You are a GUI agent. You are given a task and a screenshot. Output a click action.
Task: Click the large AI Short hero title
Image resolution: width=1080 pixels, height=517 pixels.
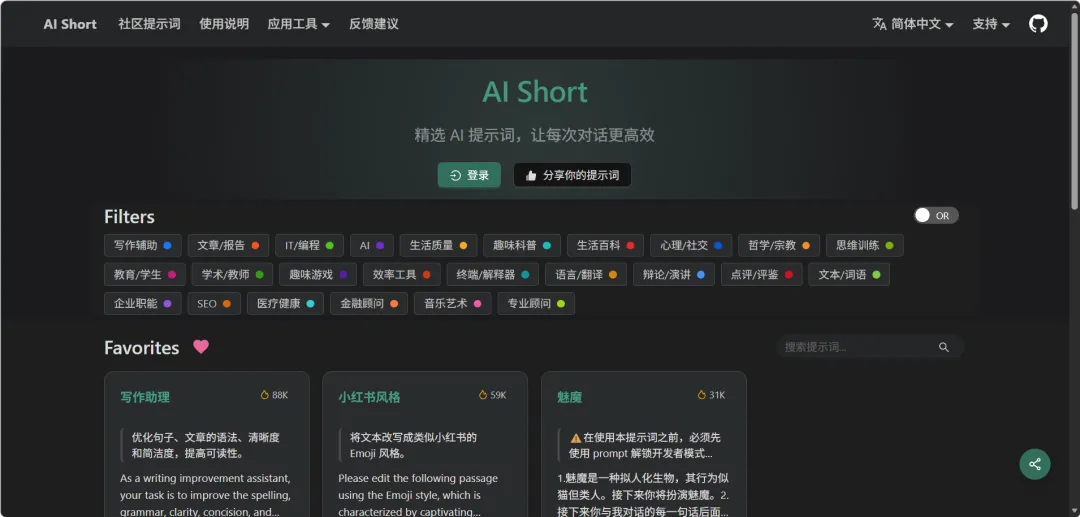pos(535,92)
